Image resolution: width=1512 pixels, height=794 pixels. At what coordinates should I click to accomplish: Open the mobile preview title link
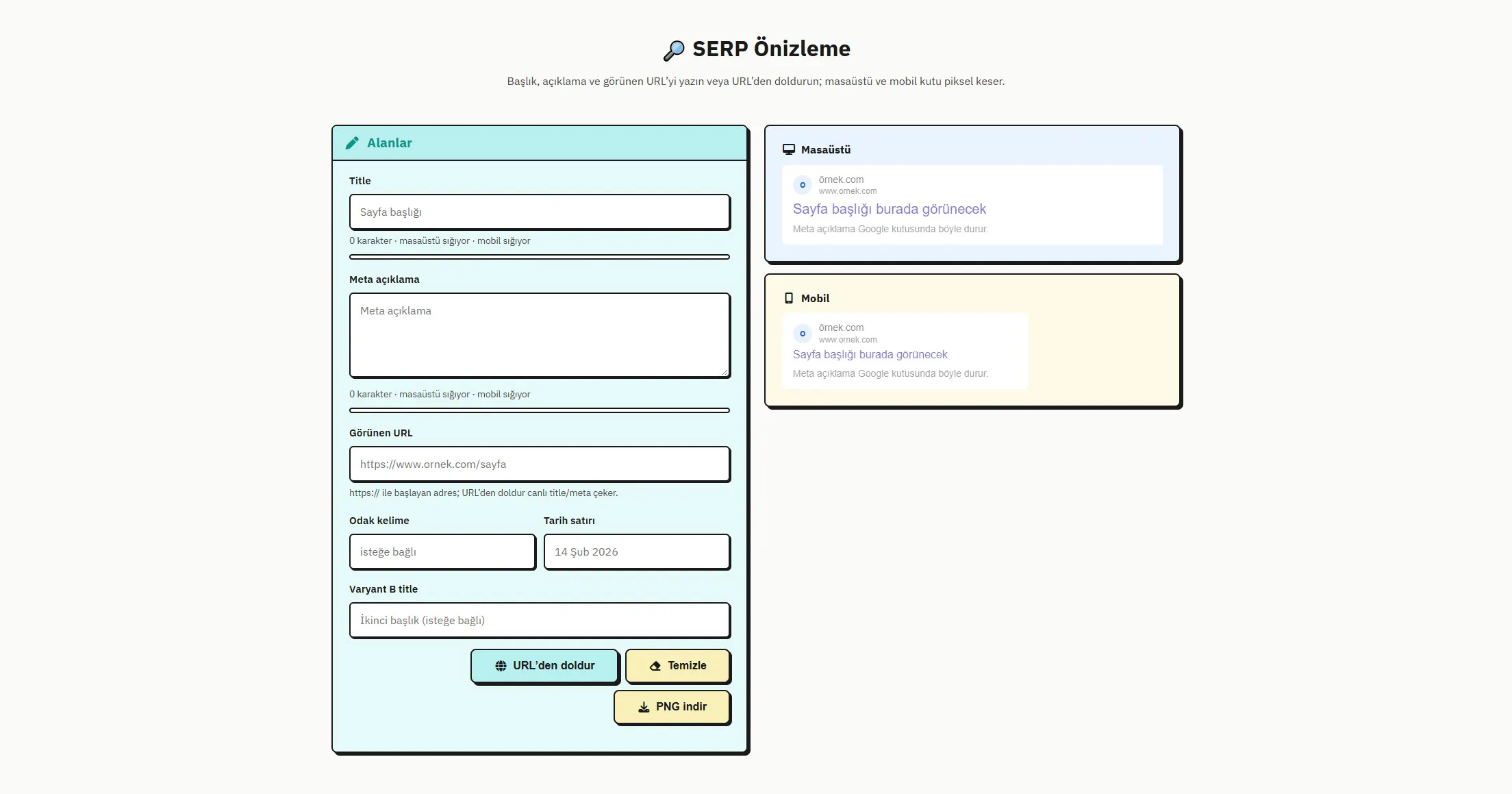click(870, 354)
